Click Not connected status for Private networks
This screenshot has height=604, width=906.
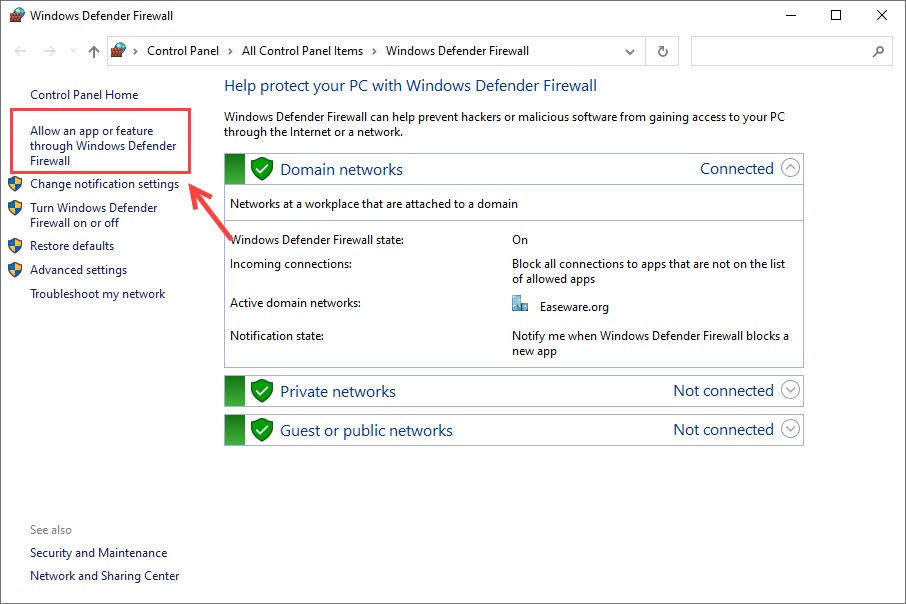(723, 391)
